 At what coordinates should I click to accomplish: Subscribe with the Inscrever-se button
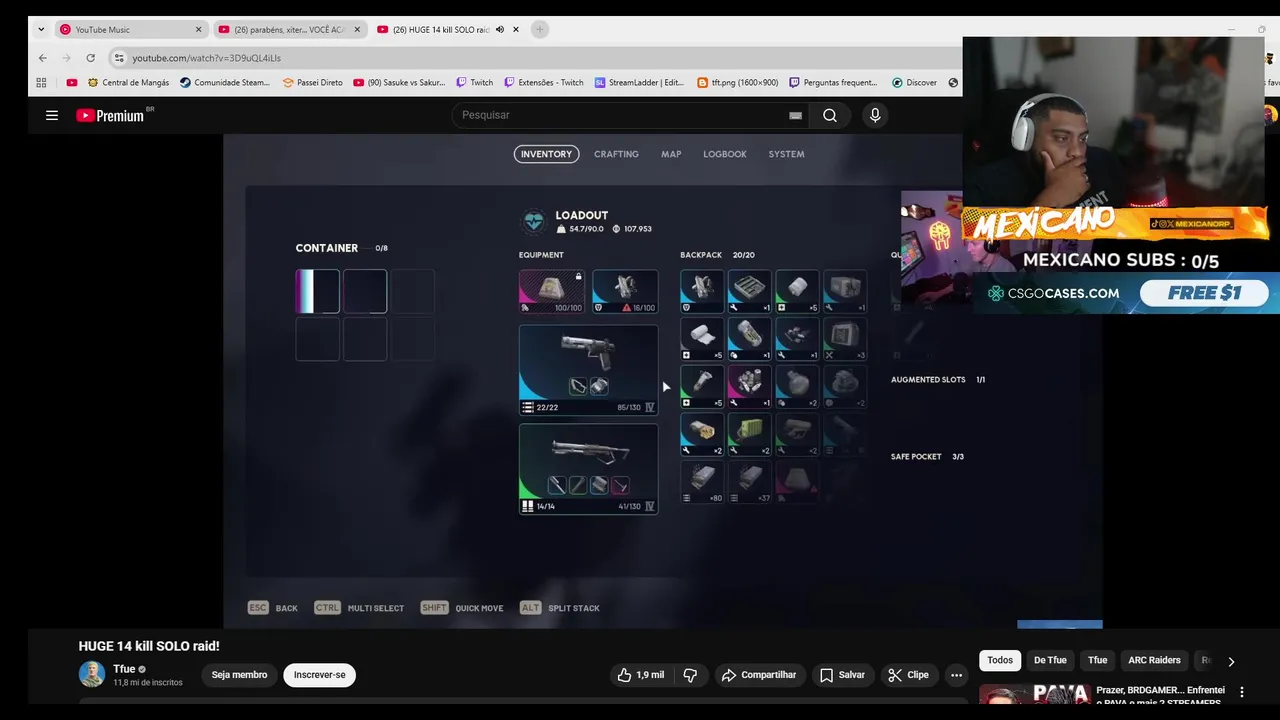320,675
